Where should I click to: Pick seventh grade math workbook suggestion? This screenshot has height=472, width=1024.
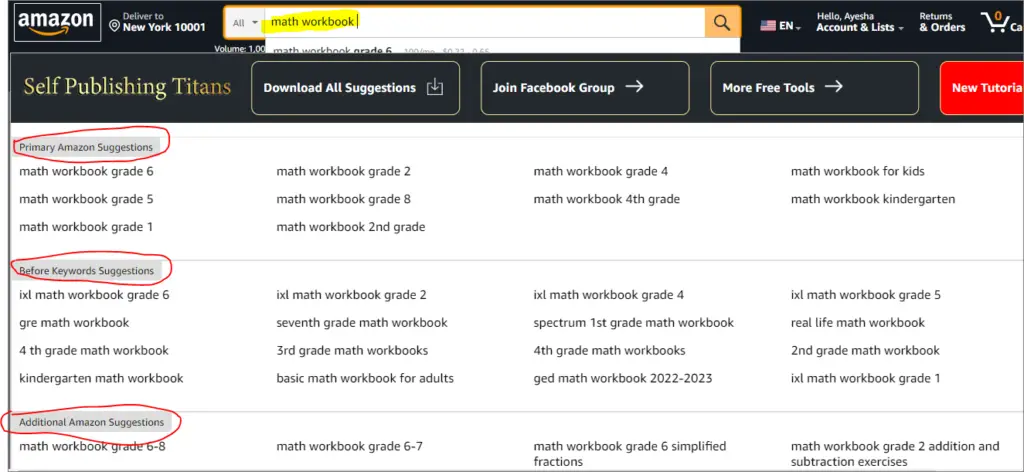tap(362, 323)
